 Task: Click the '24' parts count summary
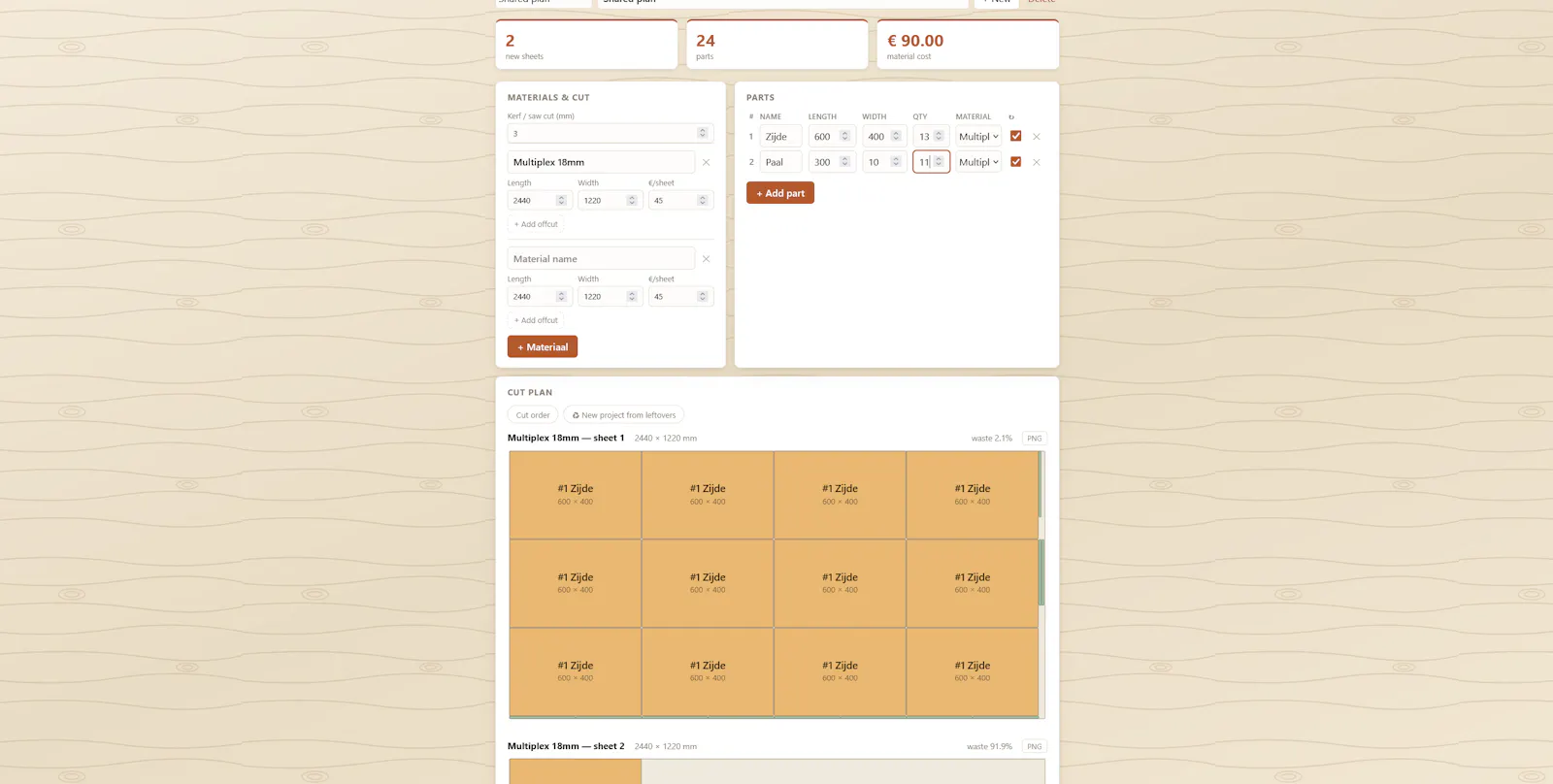click(706, 41)
